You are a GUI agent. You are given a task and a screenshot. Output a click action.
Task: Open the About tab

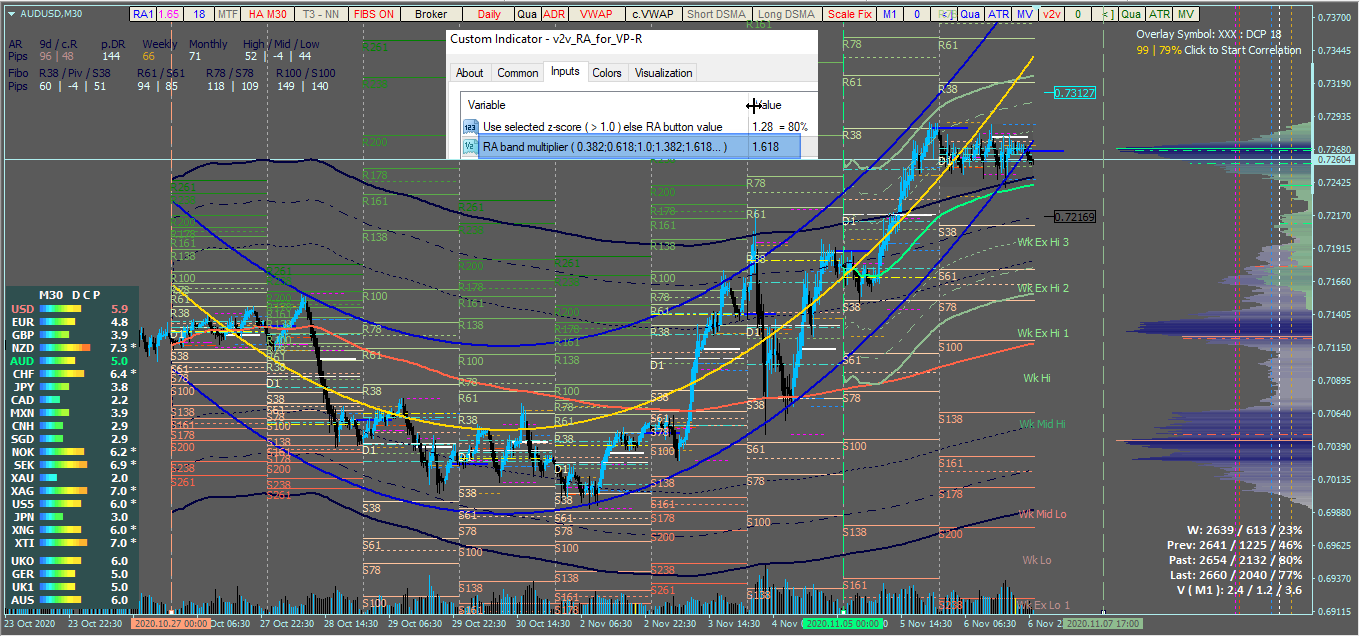[470, 72]
